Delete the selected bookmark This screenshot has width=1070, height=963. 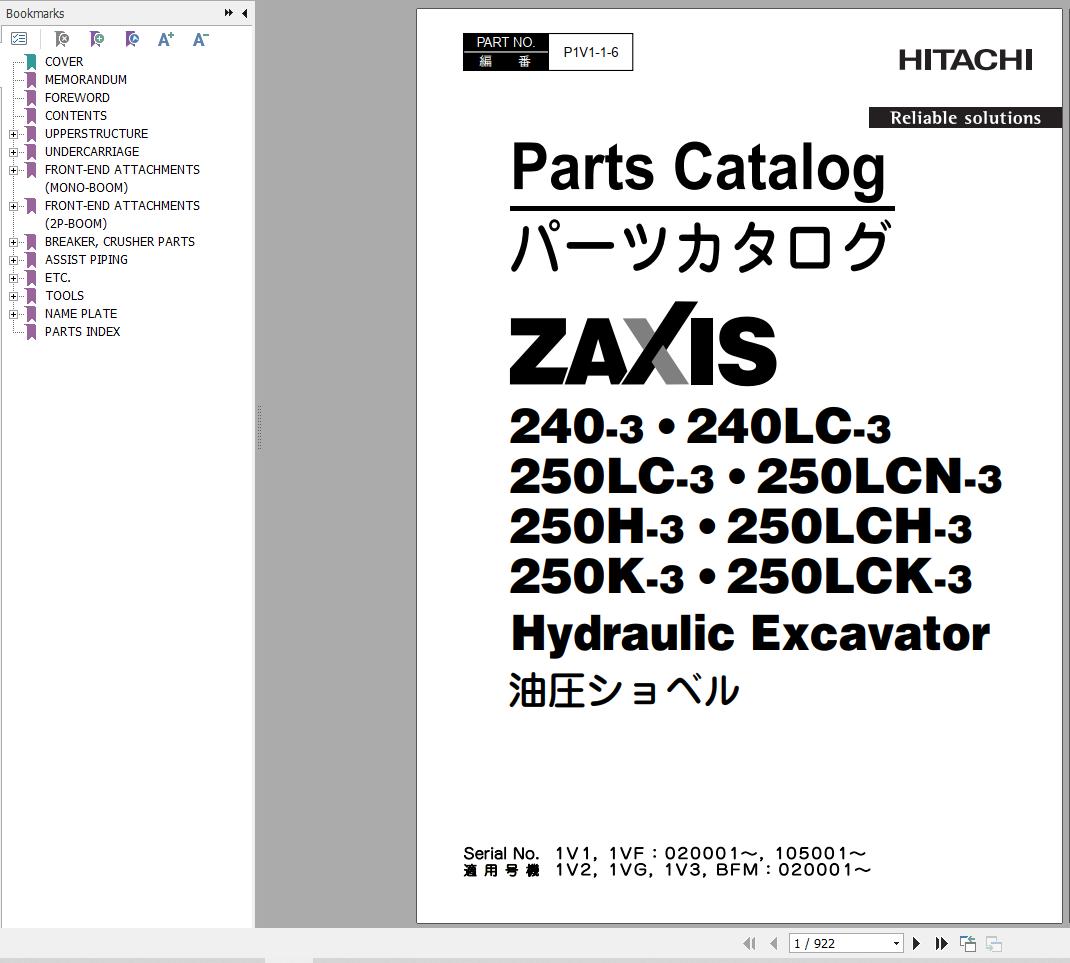click(62, 40)
